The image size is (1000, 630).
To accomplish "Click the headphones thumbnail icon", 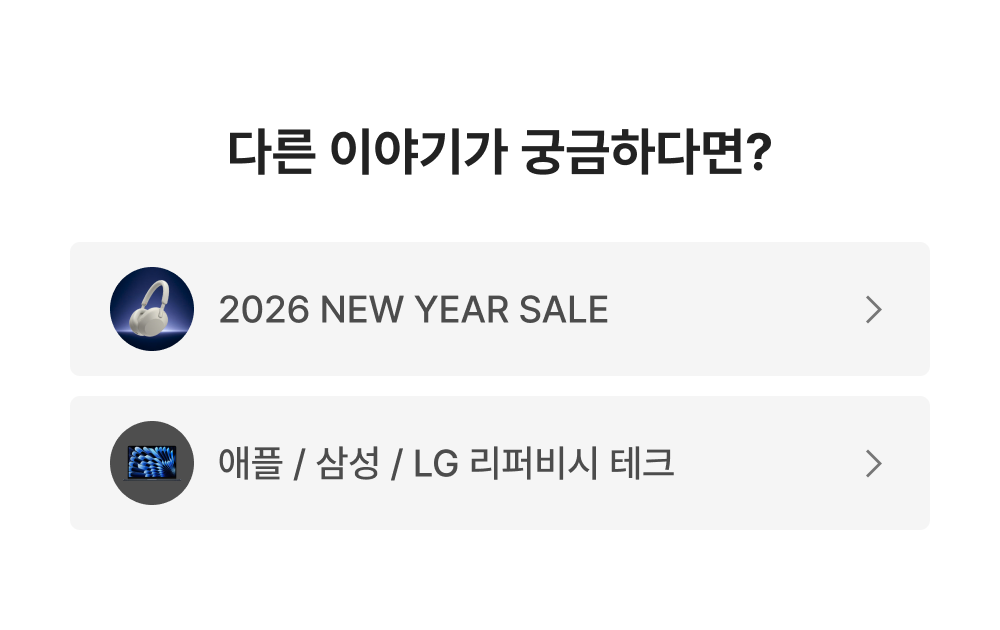I will (152, 309).
